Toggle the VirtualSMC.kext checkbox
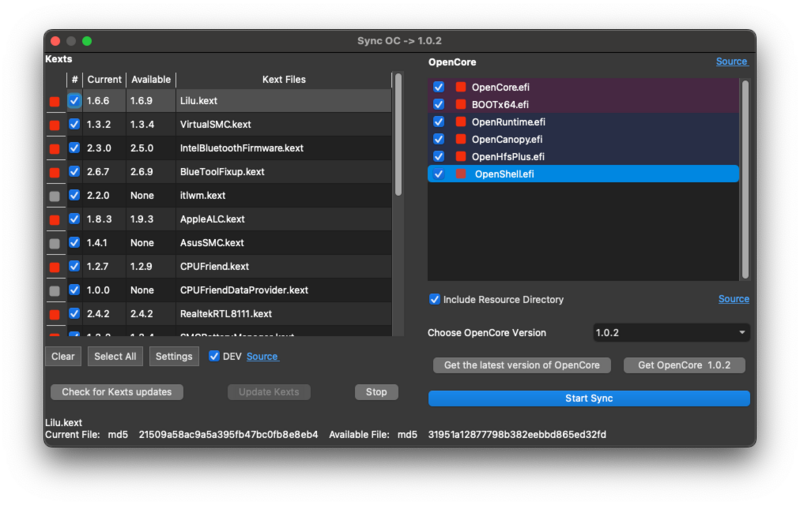This screenshot has width=800, height=505. 74,124
